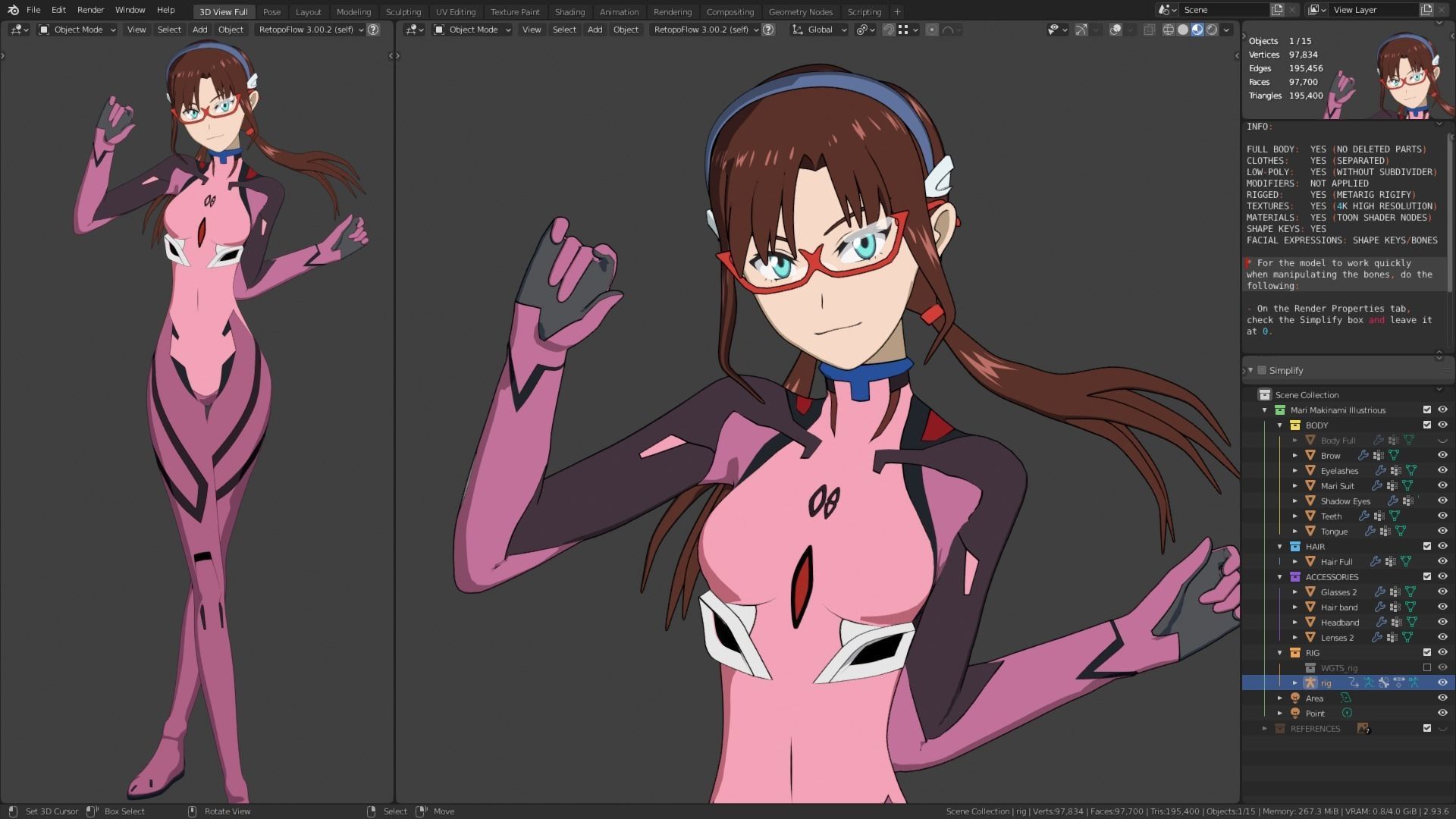1456x819 pixels.
Task: Hide Mari Suit with eye icon
Action: (x=1442, y=485)
